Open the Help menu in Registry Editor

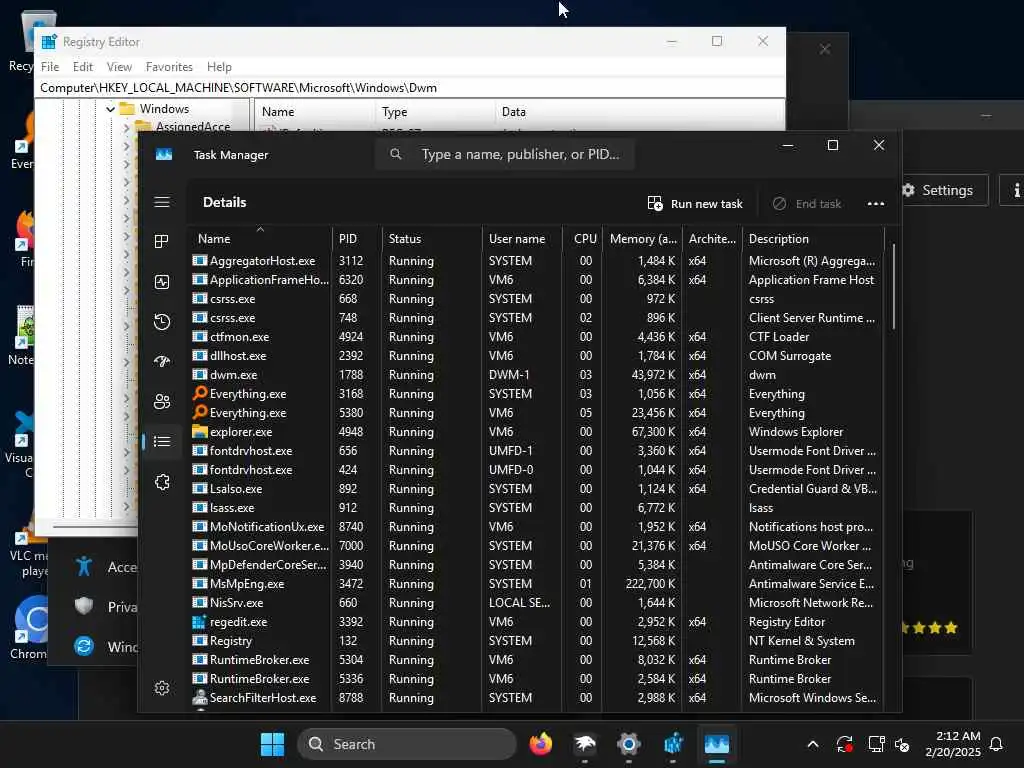coord(219,67)
